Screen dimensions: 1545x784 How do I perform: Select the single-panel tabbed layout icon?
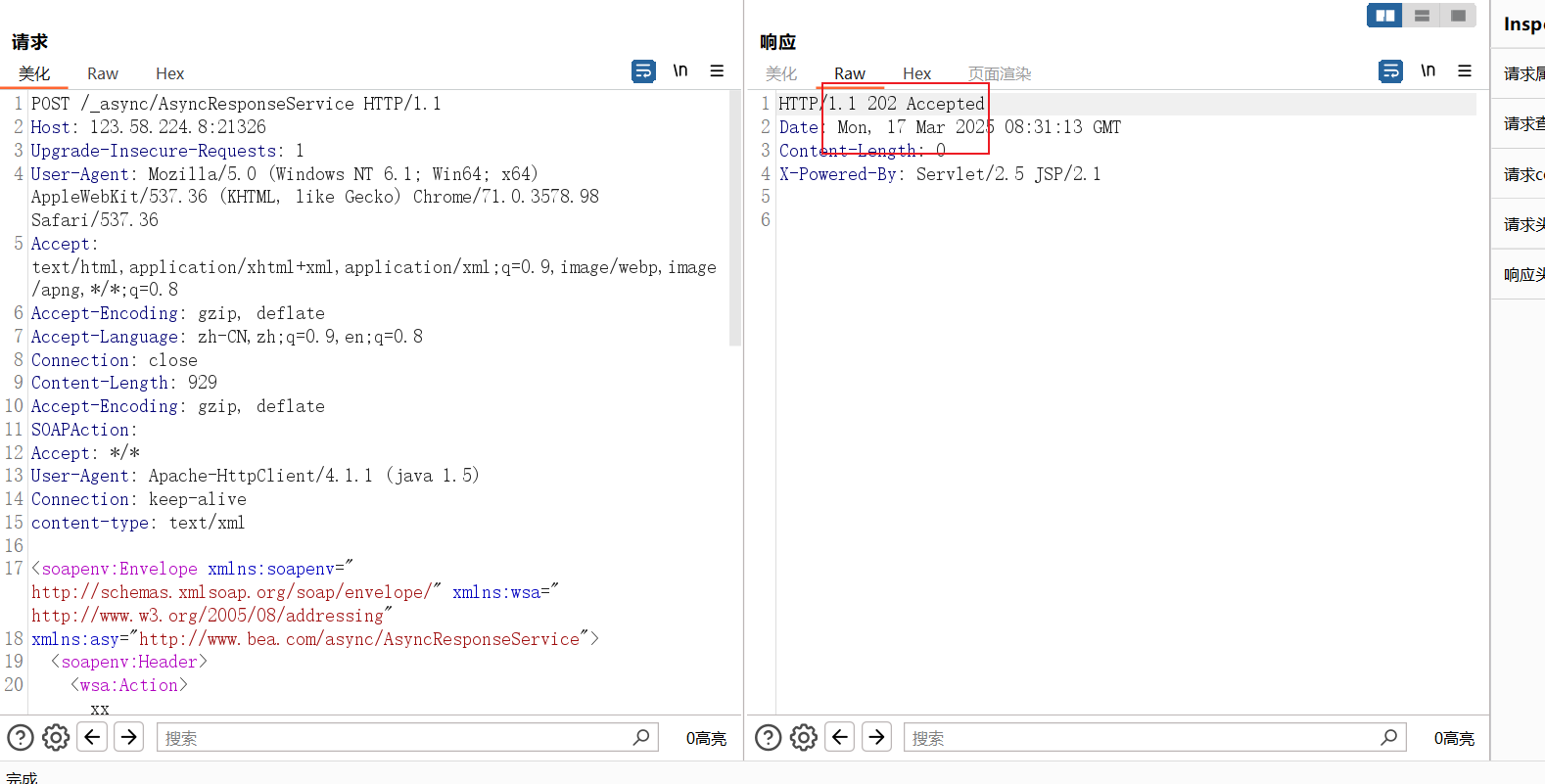1458,16
